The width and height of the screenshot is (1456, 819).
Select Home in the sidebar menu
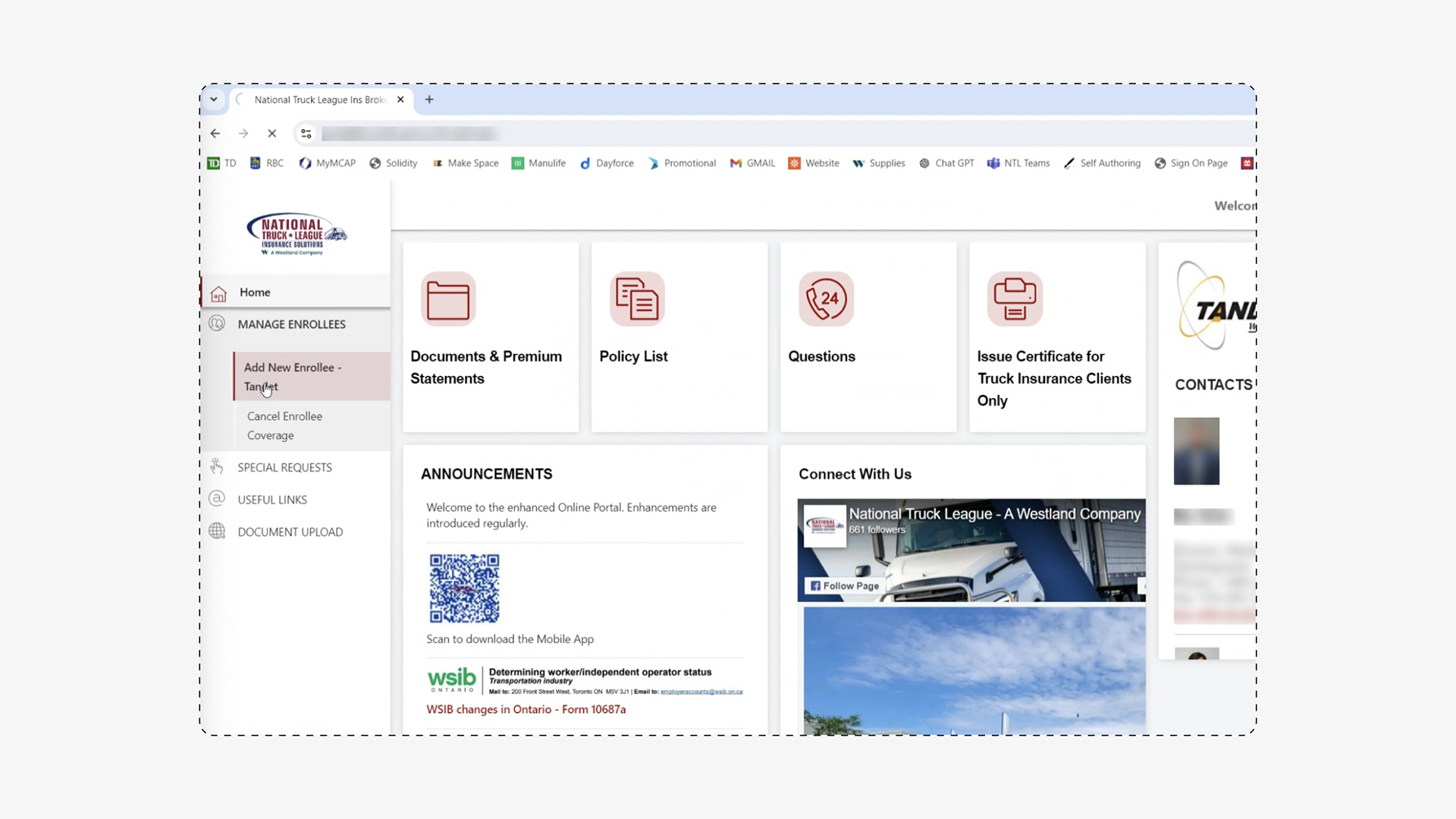296,292
